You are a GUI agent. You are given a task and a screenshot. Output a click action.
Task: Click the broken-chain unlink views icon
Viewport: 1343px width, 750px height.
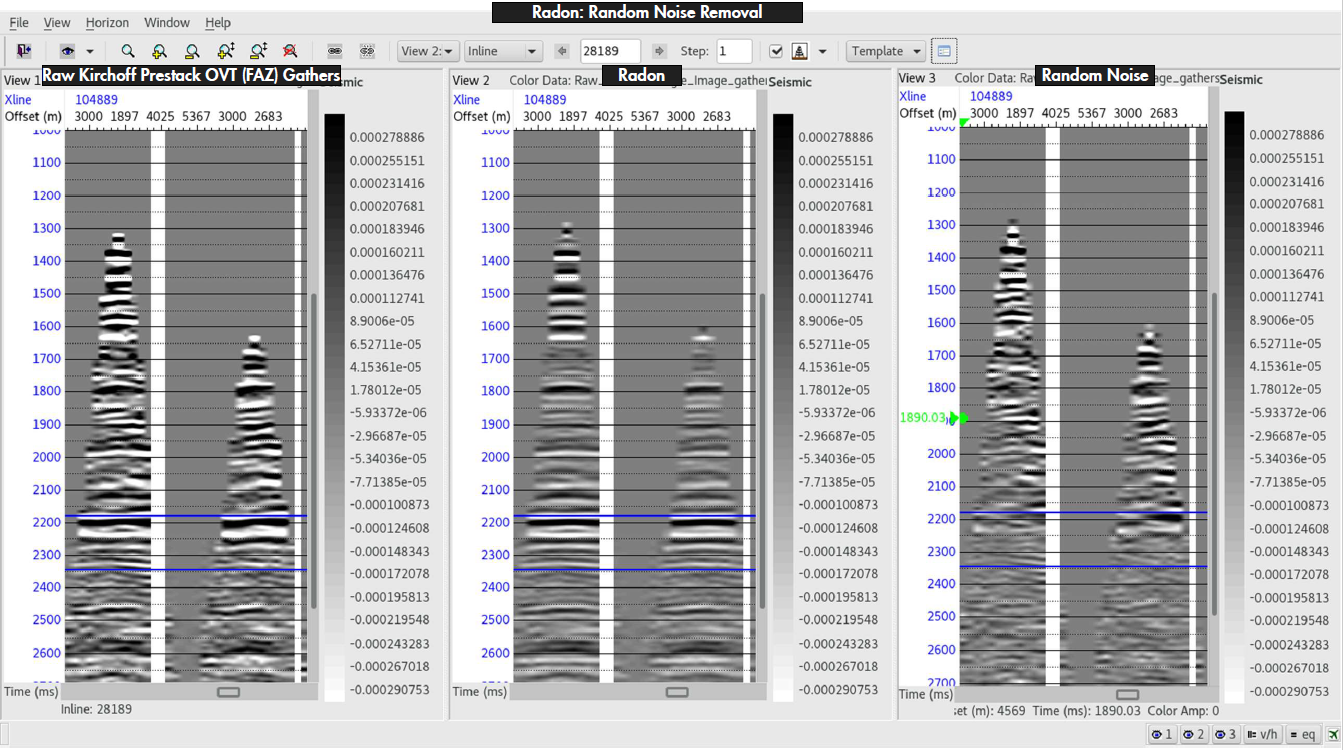tap(366, 50)
